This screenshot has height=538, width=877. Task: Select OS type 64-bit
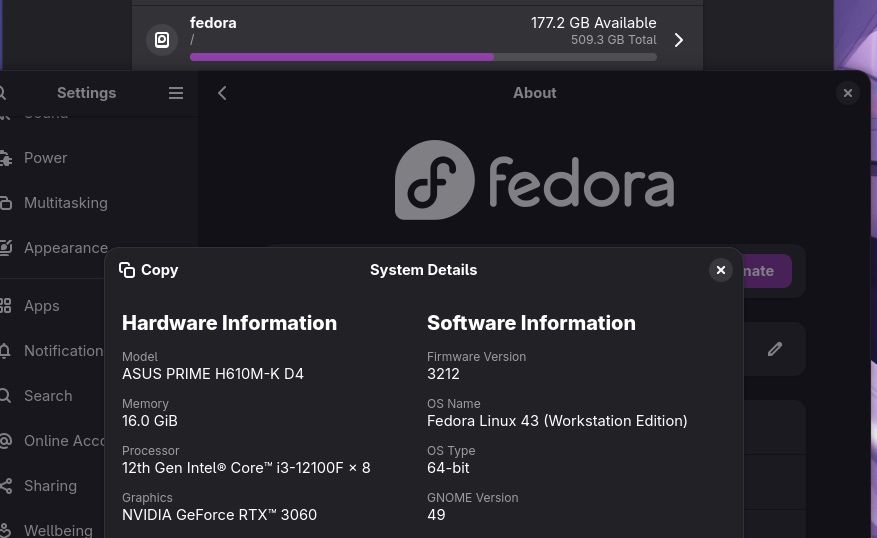click(x=448, y=468)
